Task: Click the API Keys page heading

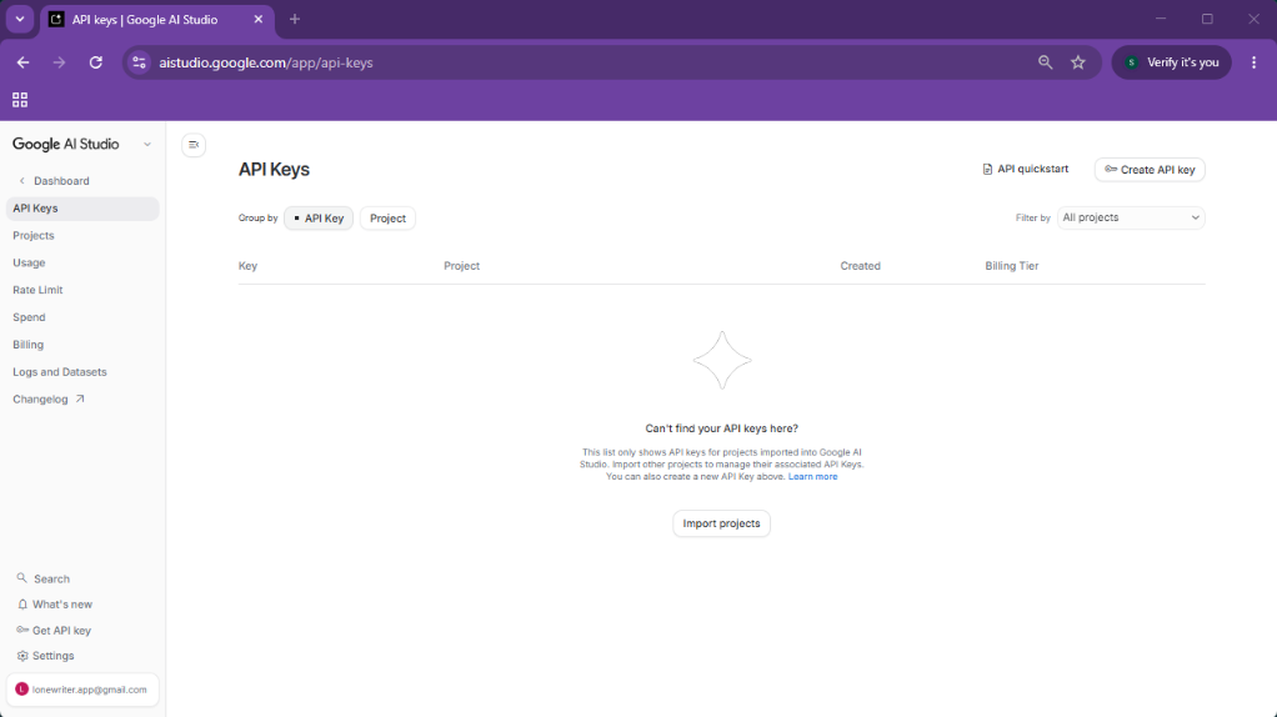Action: (x=274, y=169)
